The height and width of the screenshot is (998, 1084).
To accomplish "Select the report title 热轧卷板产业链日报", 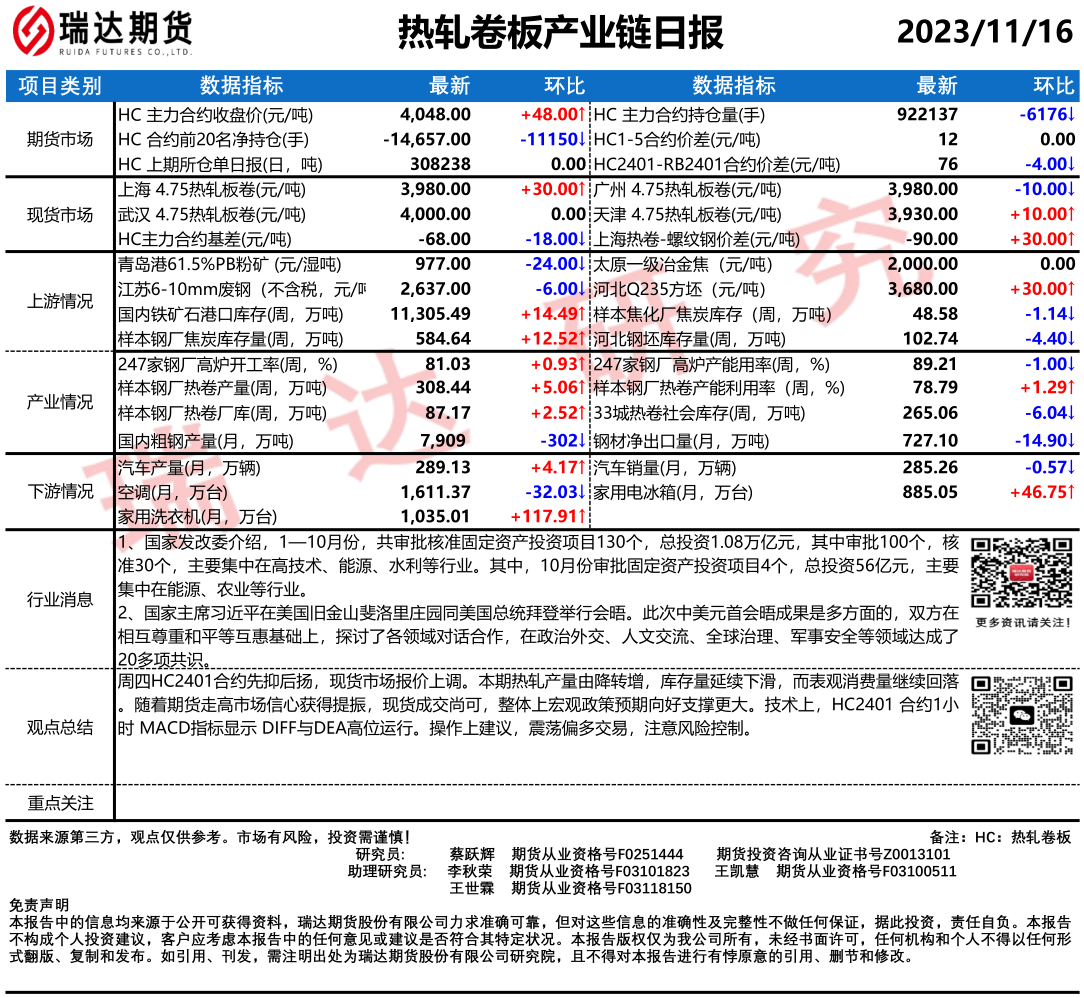I will pyautogui.click(x=560, y=33).
